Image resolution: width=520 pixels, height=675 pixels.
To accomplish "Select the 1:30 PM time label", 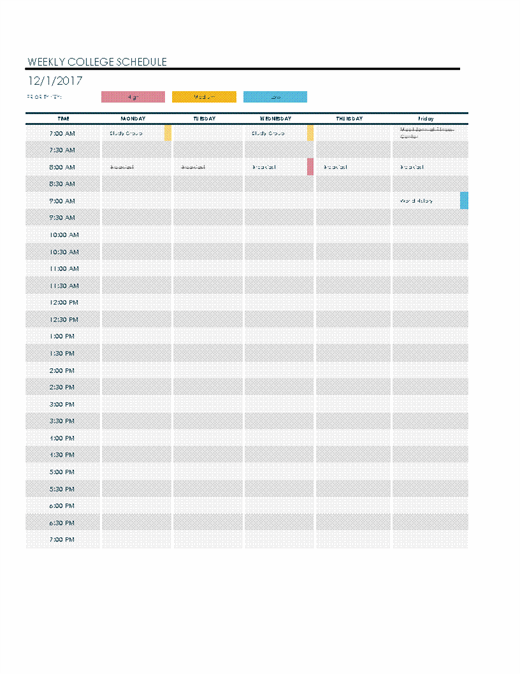I will (x=62, y=353).
